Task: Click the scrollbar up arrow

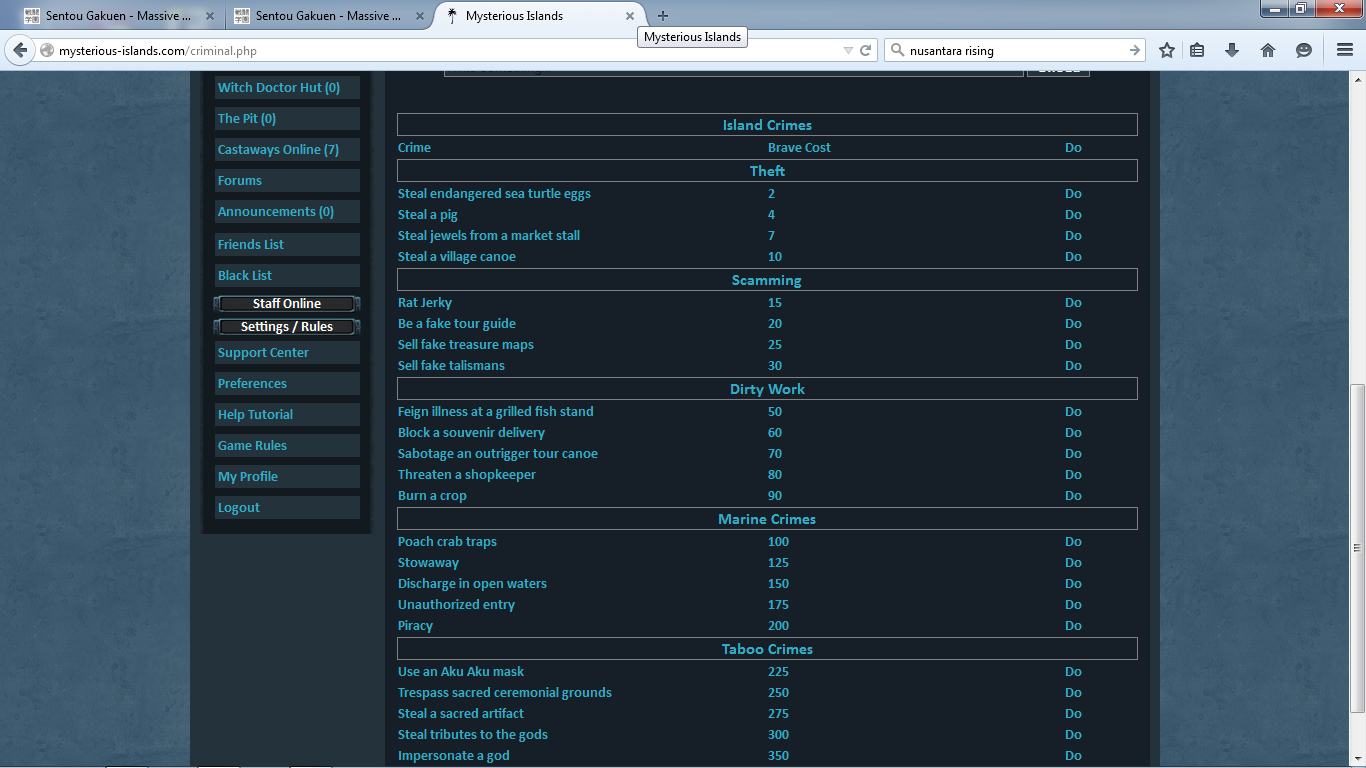Action: (x=1357, y=80)
